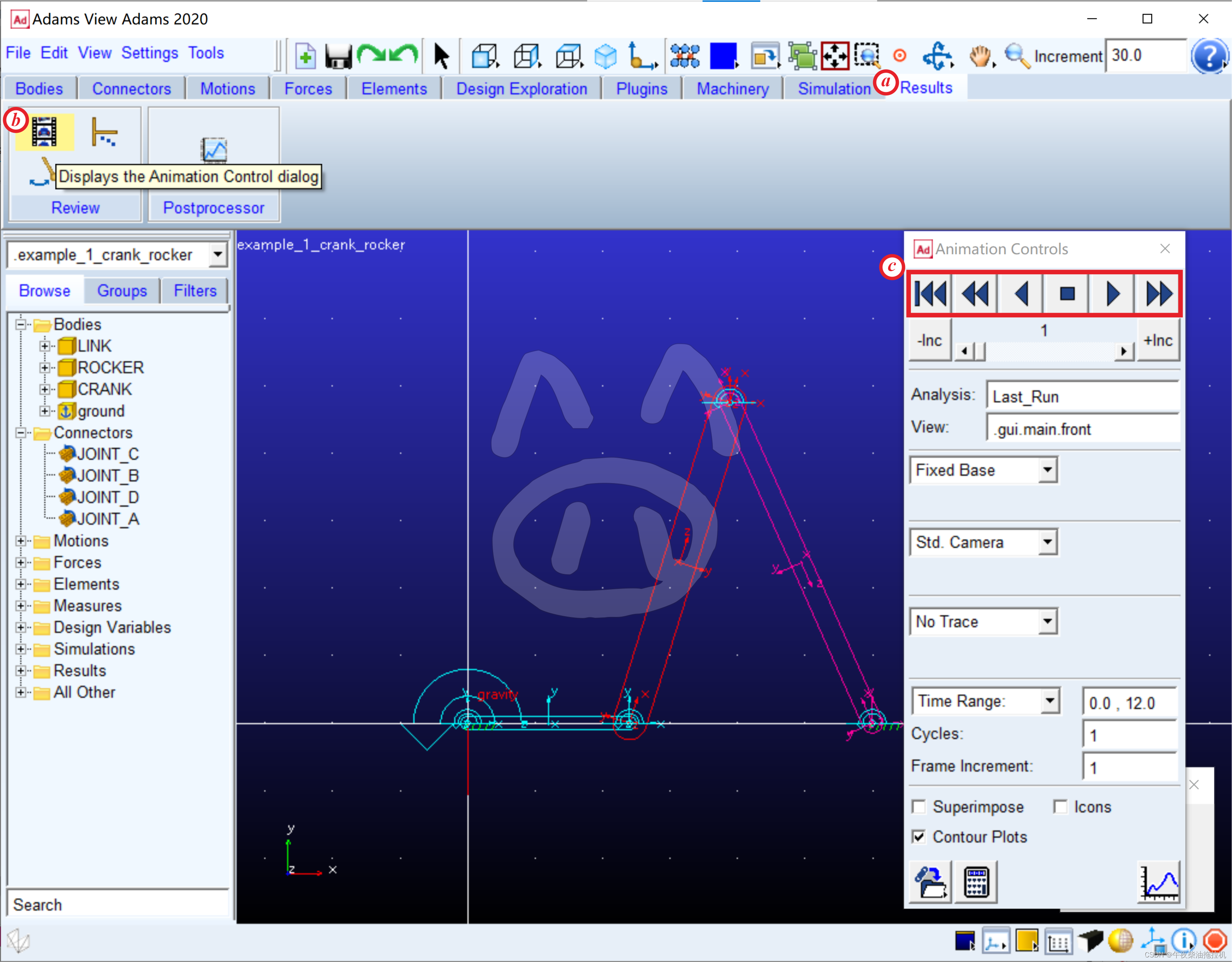The image size is (1232, 962).
Task: Open the Settings menu
Action: click(x=150, y=53)
